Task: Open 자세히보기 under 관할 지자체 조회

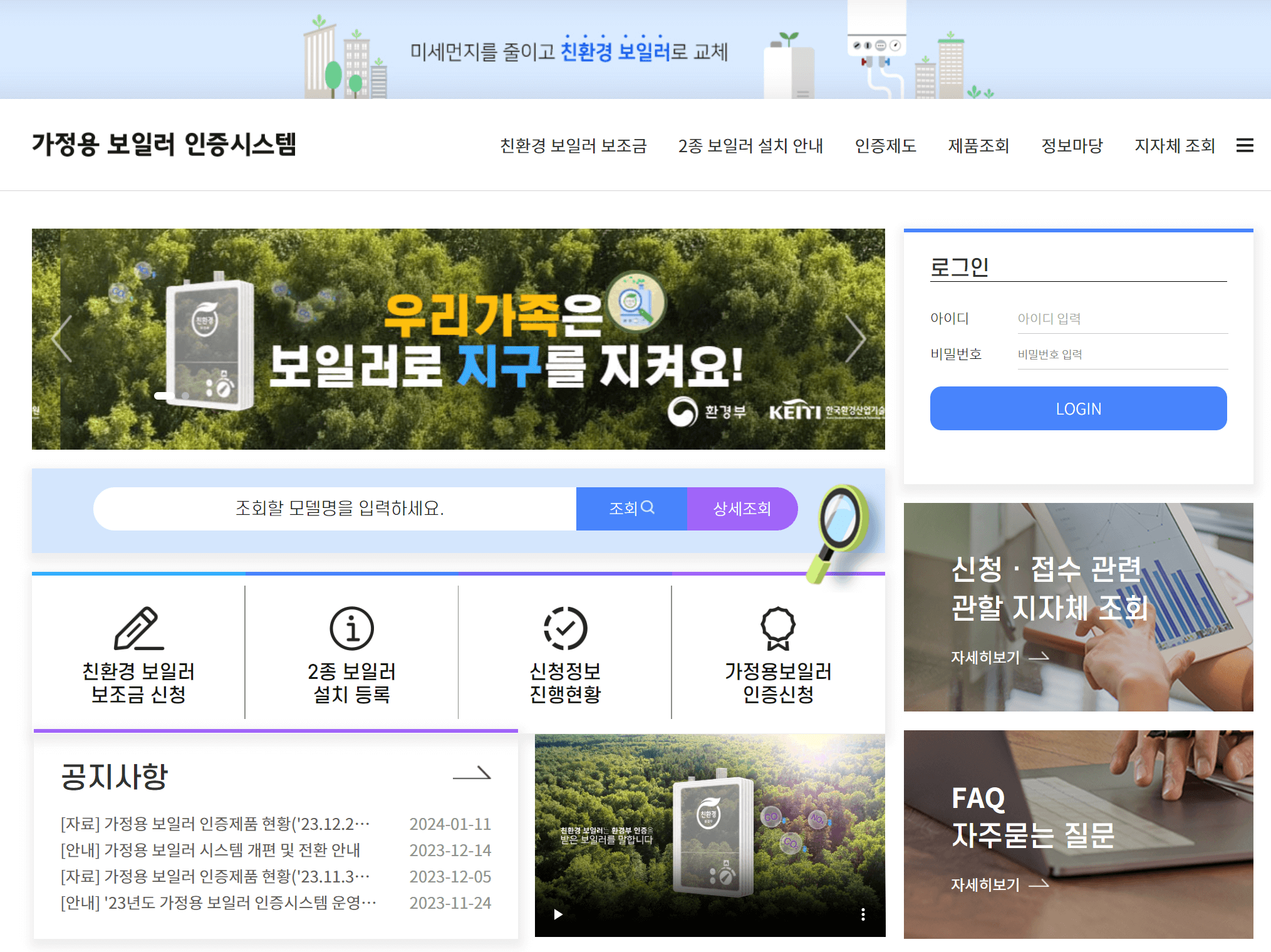Action: pyautogui.click(x=999, y=657)
